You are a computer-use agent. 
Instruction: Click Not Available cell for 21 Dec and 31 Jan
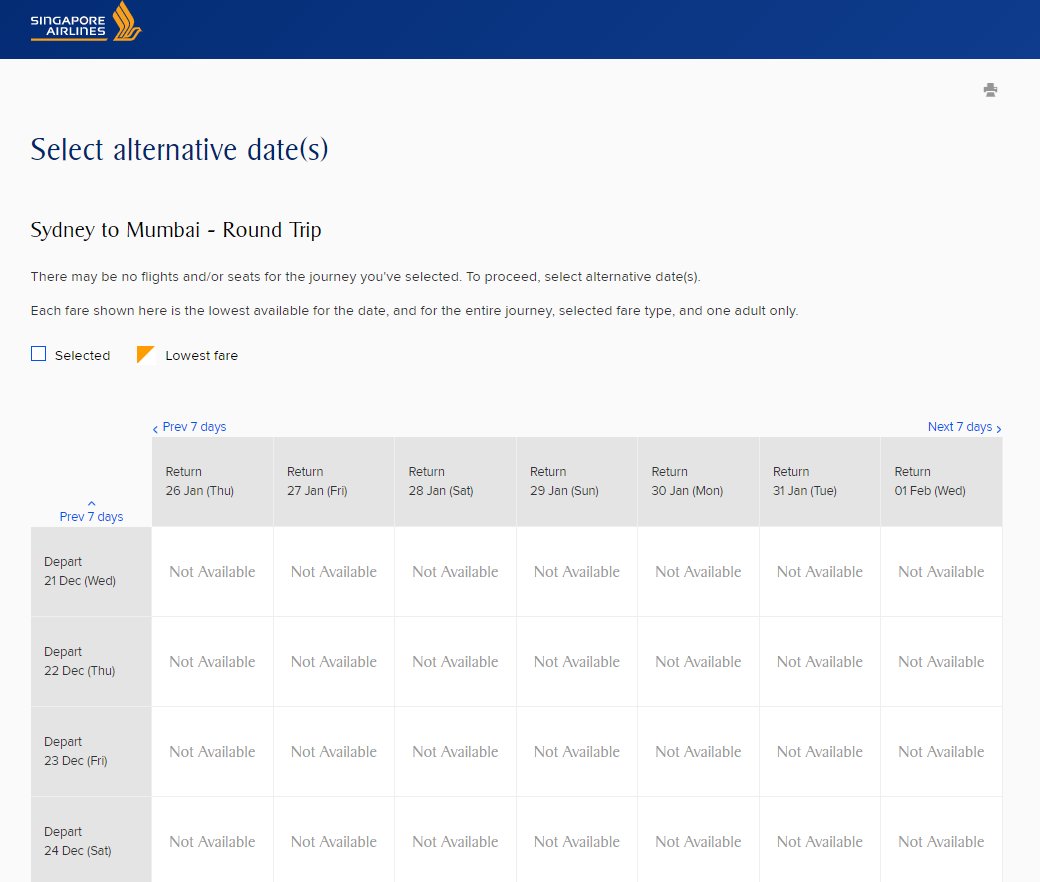(819, 572)
